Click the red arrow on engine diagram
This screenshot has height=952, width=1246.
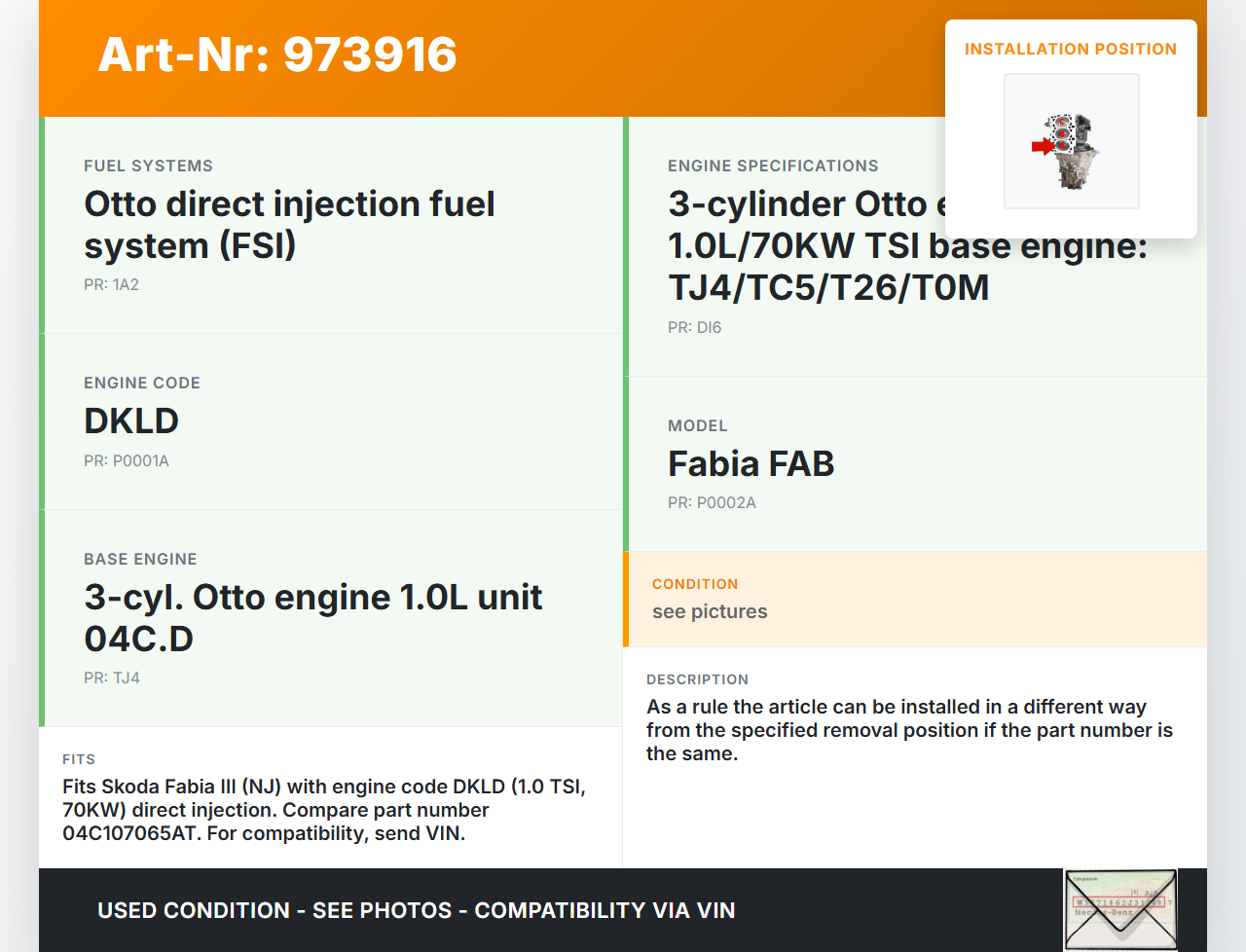click(1042, 147)
